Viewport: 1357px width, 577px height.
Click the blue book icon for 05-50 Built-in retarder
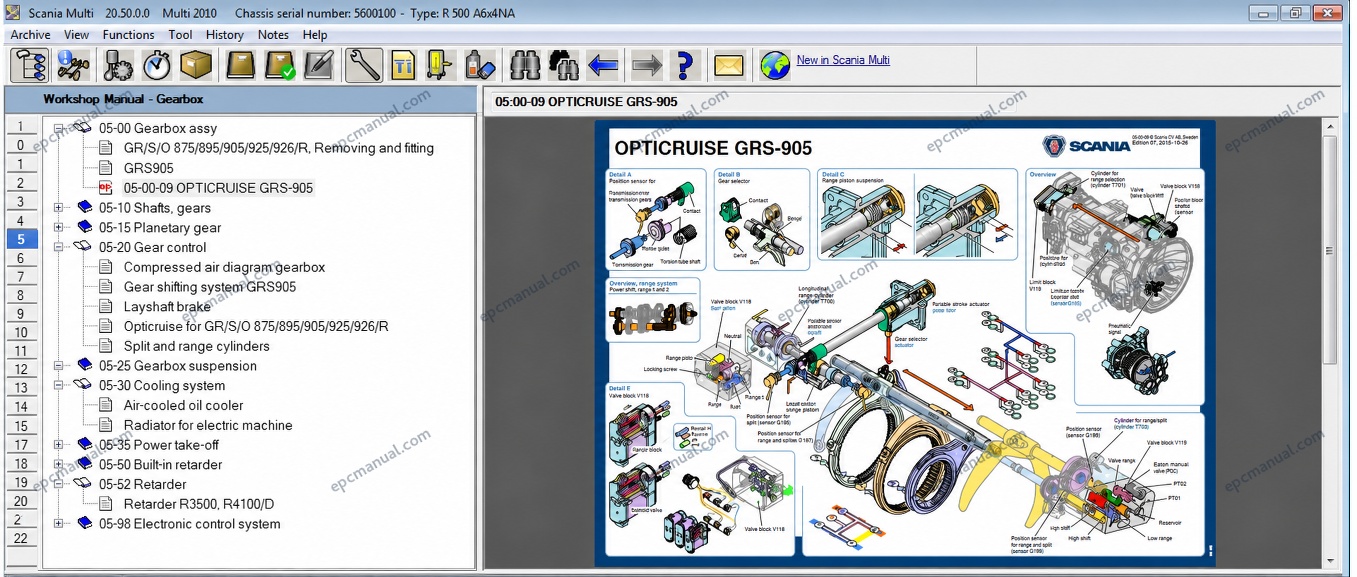(x=84, y=464)
